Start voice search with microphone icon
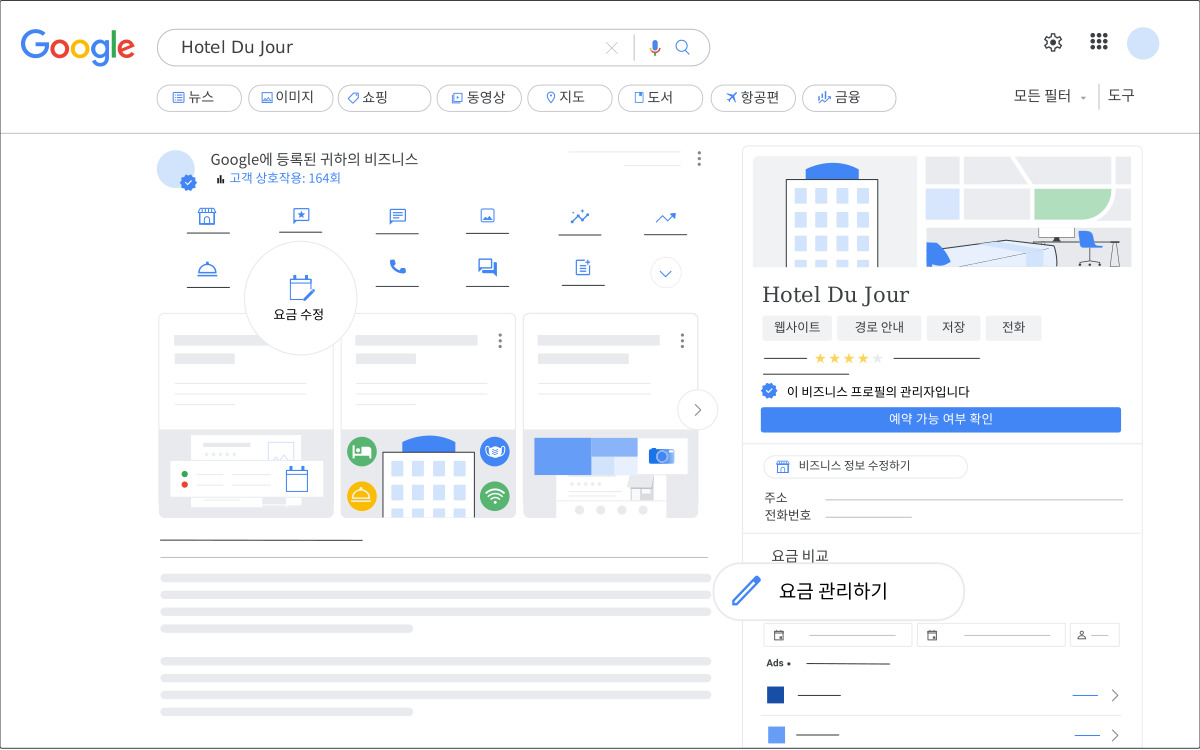 coord(655,47)
